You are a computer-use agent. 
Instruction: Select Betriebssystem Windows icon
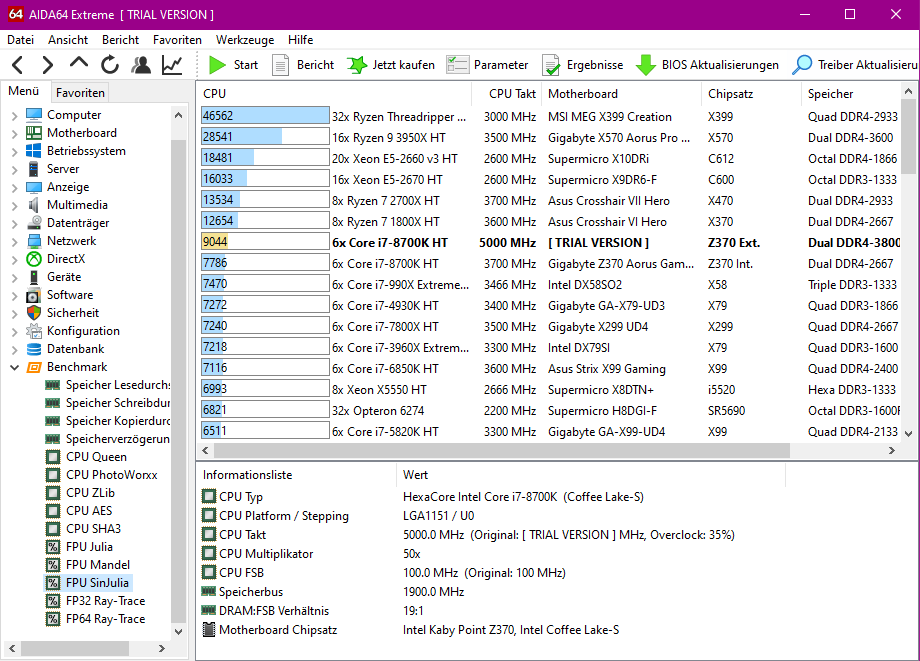coord(34,151)
